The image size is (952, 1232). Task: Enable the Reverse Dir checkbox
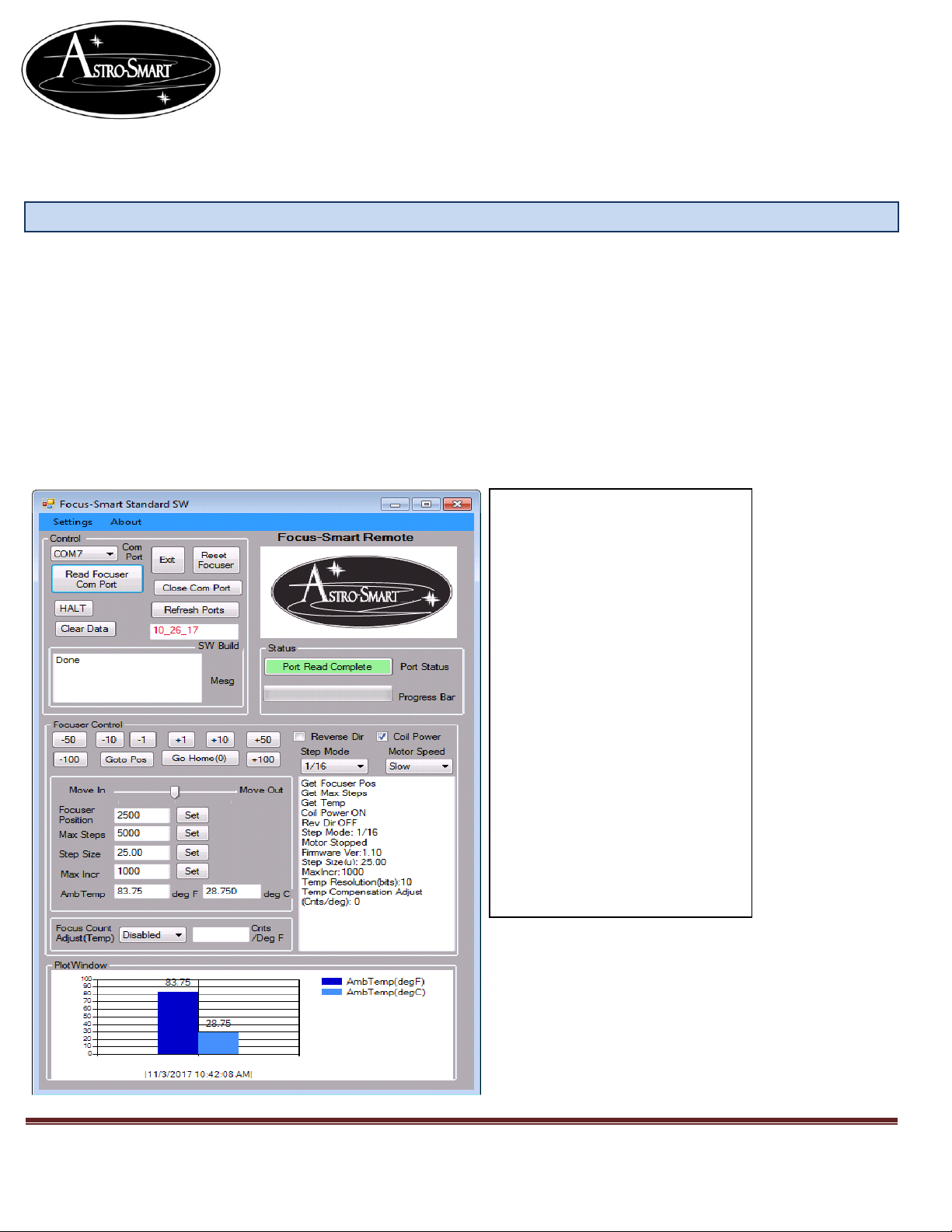click(299, 737)
